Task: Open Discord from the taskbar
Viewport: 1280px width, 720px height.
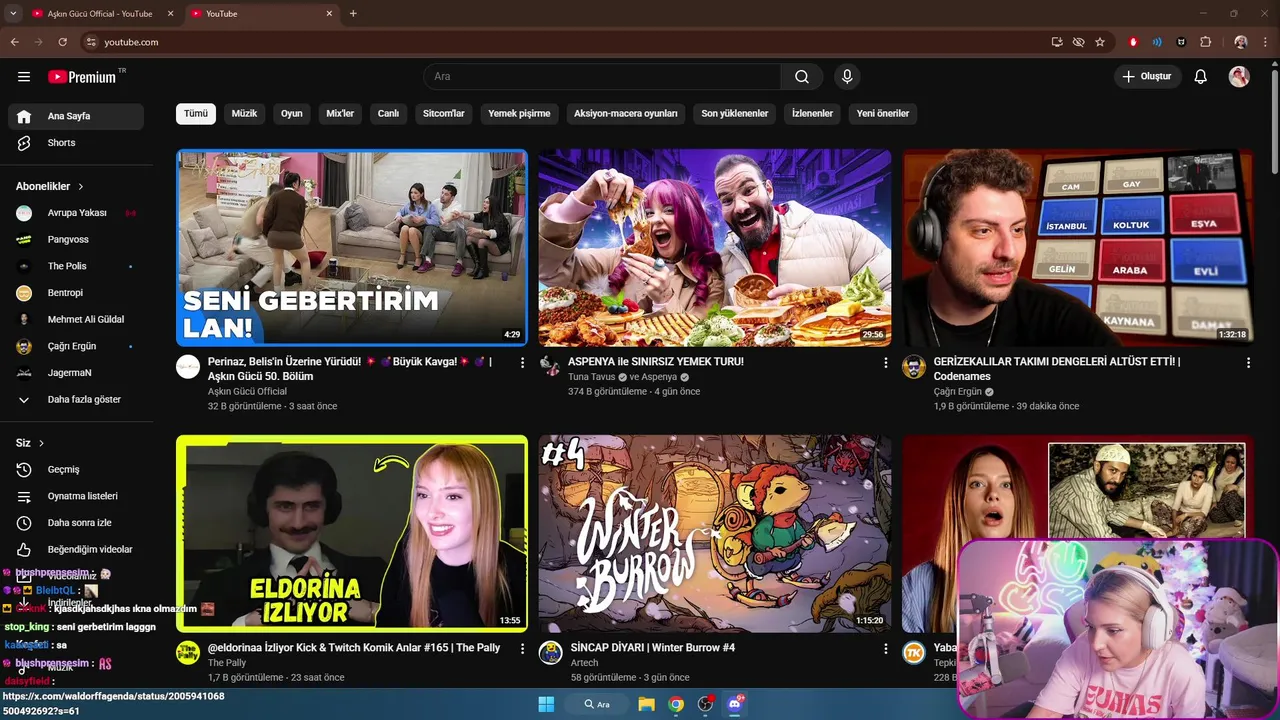Action: click(x=735, y=704)
